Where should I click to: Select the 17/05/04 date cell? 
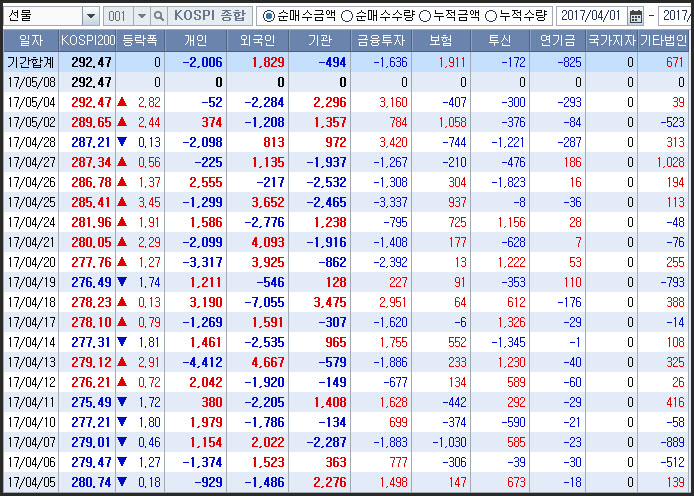click(31, 102)
